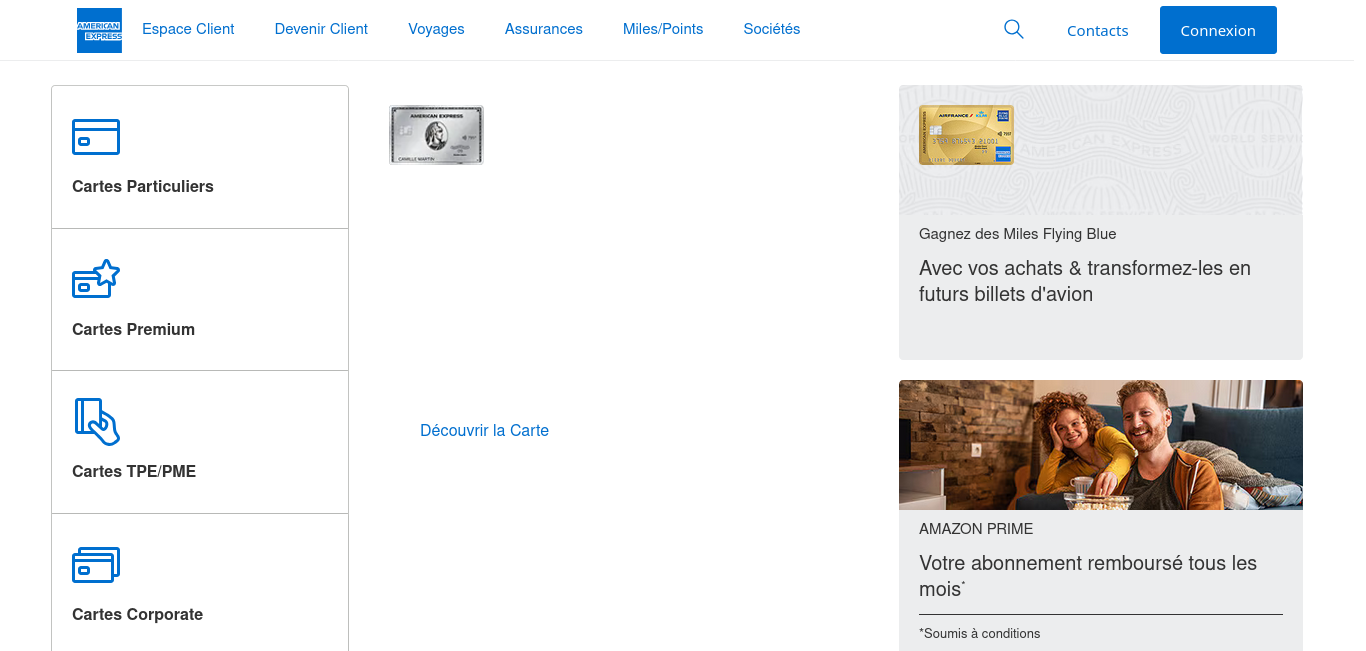Click the Cartes Premium star card icon
Viewport: 1366px width, 651px height.
[96, 279]
